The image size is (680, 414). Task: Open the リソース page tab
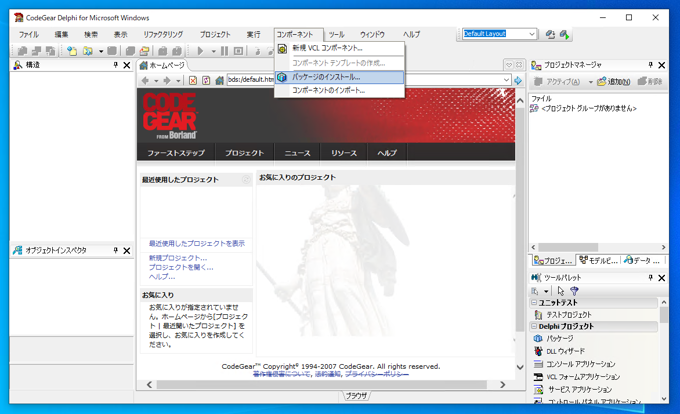(343, 153)
